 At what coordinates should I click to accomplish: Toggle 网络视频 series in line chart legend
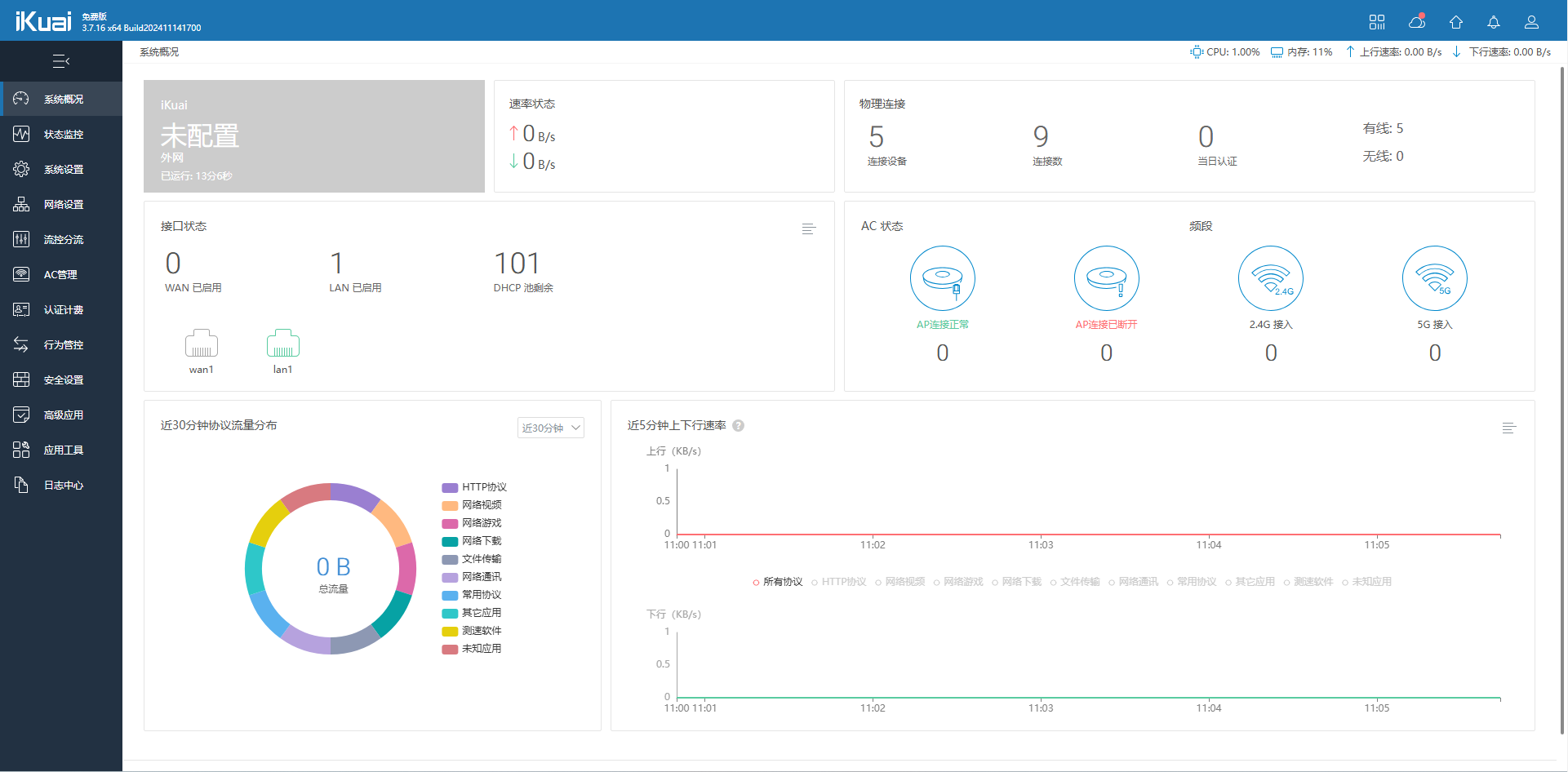coord(900,582)
